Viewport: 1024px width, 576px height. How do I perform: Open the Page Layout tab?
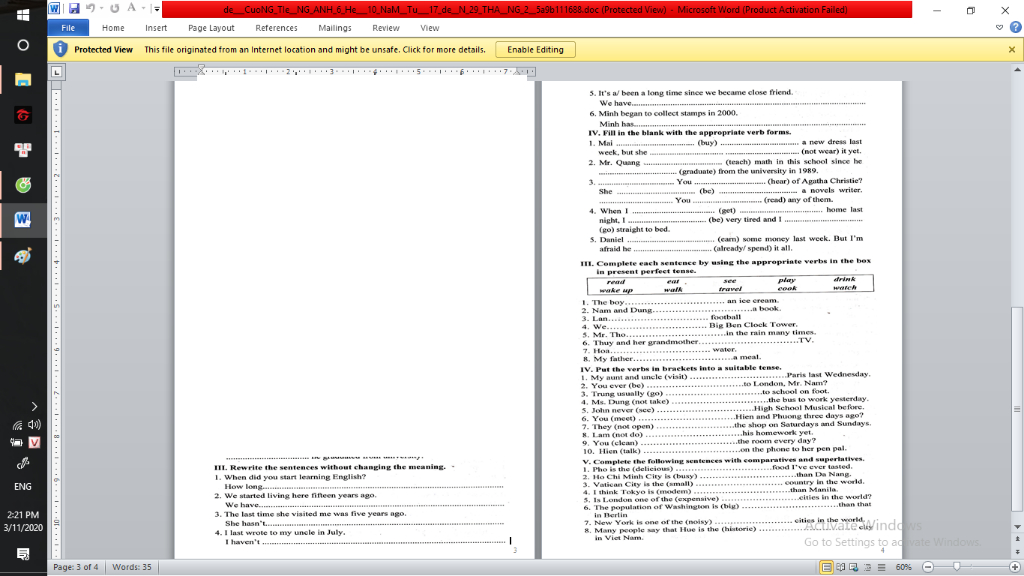[x=211, y=28]
